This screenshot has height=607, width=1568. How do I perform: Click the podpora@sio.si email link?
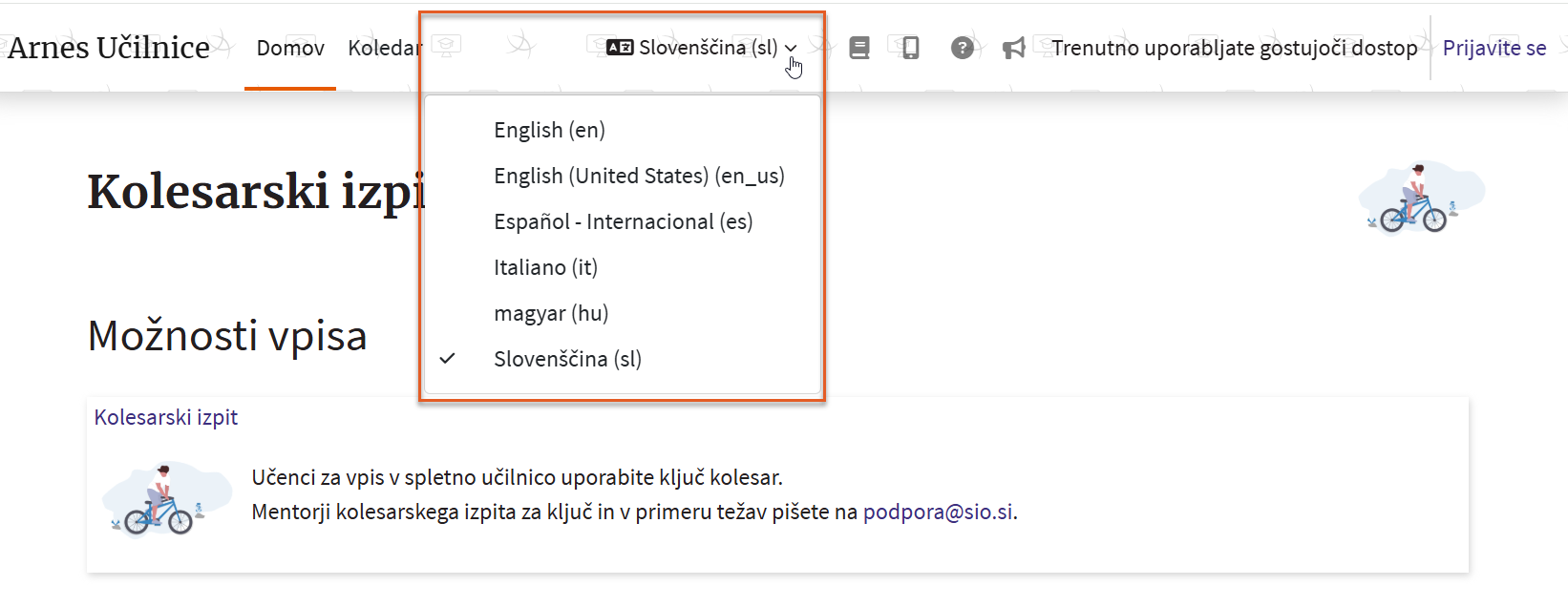click(938, 512)
